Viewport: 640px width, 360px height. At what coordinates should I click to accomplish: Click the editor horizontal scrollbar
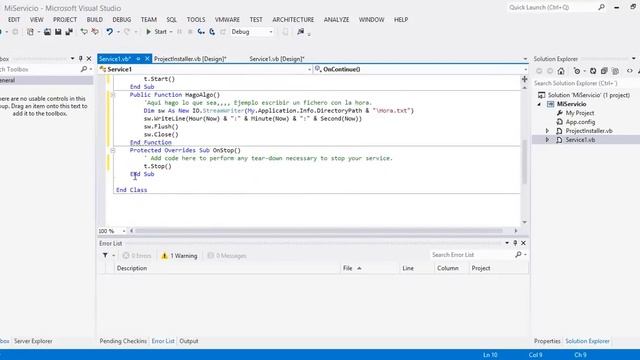pyautogui.click(x=318, y=231)
